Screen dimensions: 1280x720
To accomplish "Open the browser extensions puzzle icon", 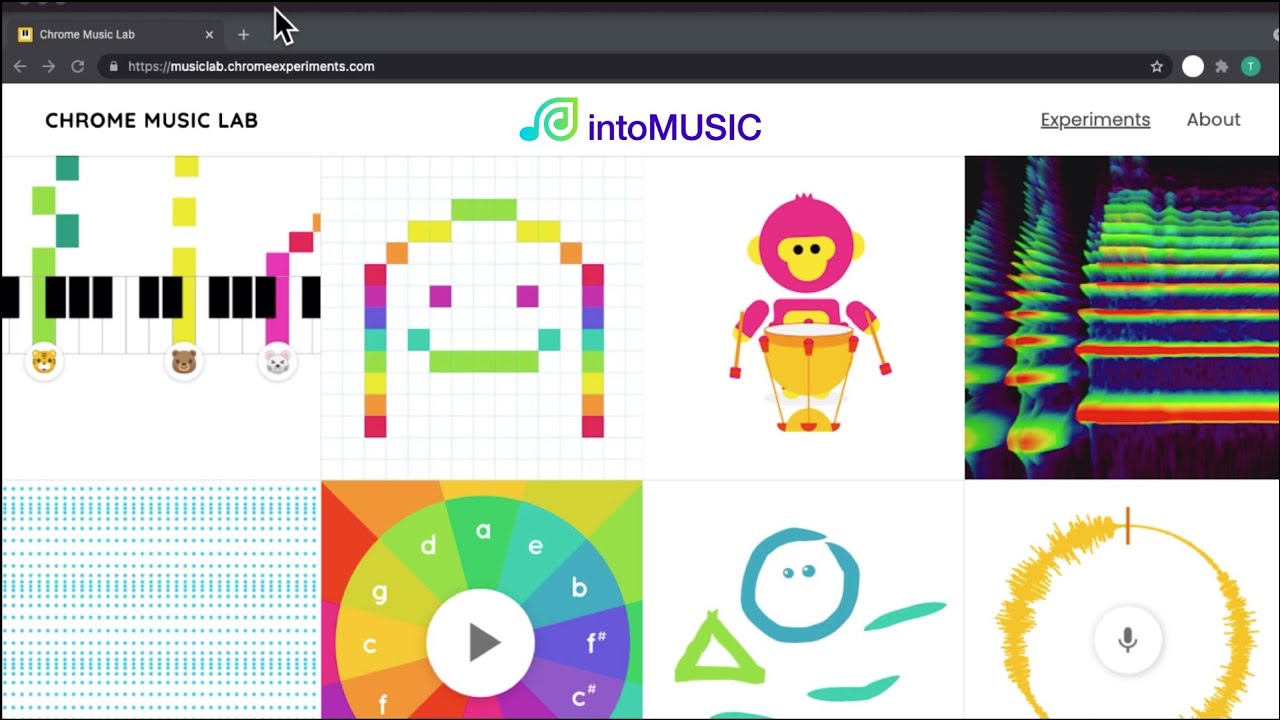I will coord(1221,67).
